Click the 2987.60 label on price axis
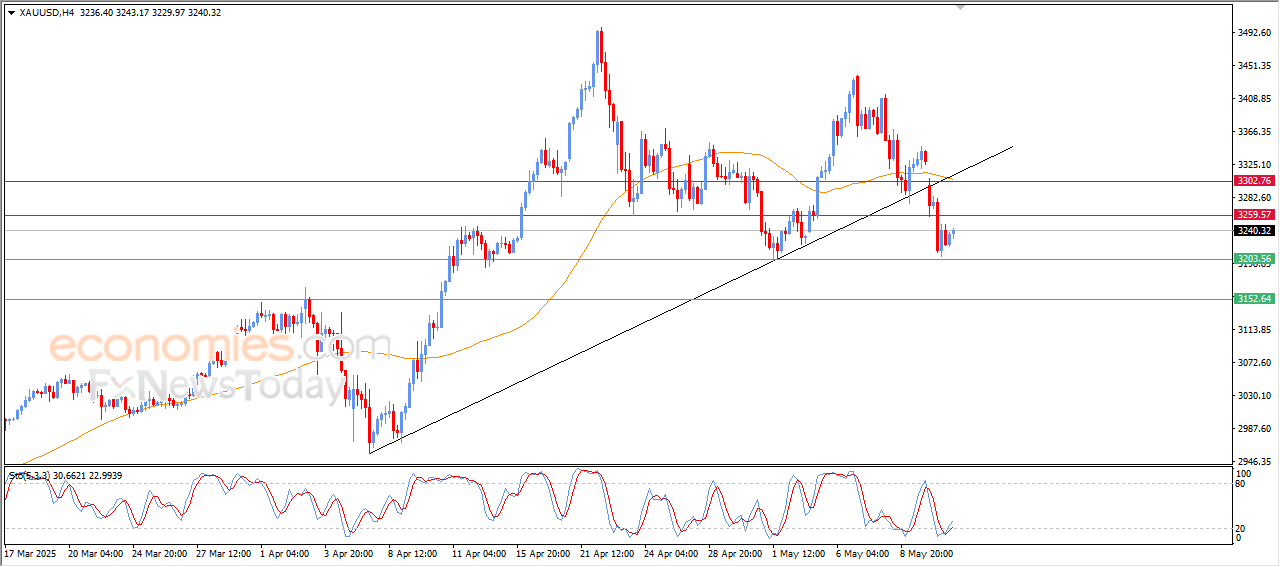 pos(1253,428)
